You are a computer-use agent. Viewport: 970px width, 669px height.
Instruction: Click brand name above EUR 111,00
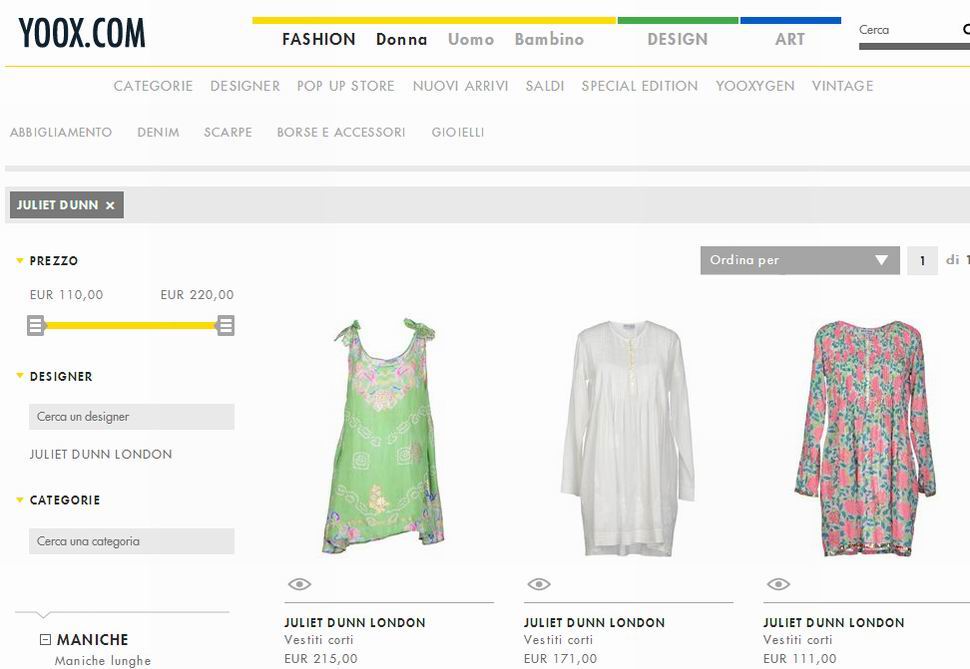pyautogui.click(x=833, y=623)
